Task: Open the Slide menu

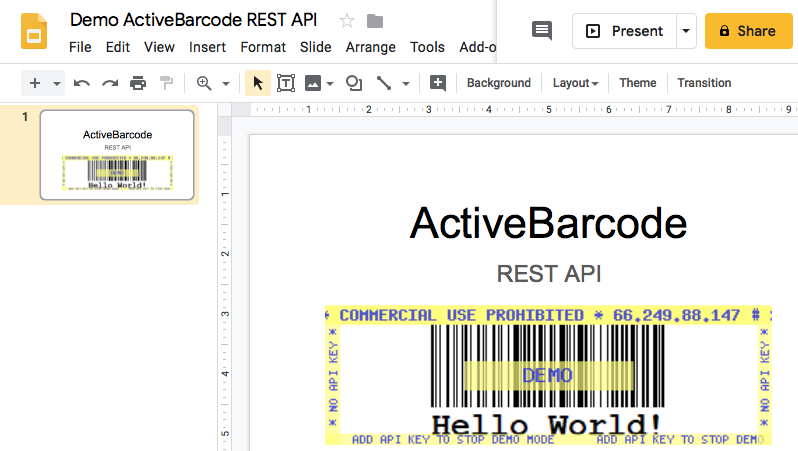Action: point(316,47)
